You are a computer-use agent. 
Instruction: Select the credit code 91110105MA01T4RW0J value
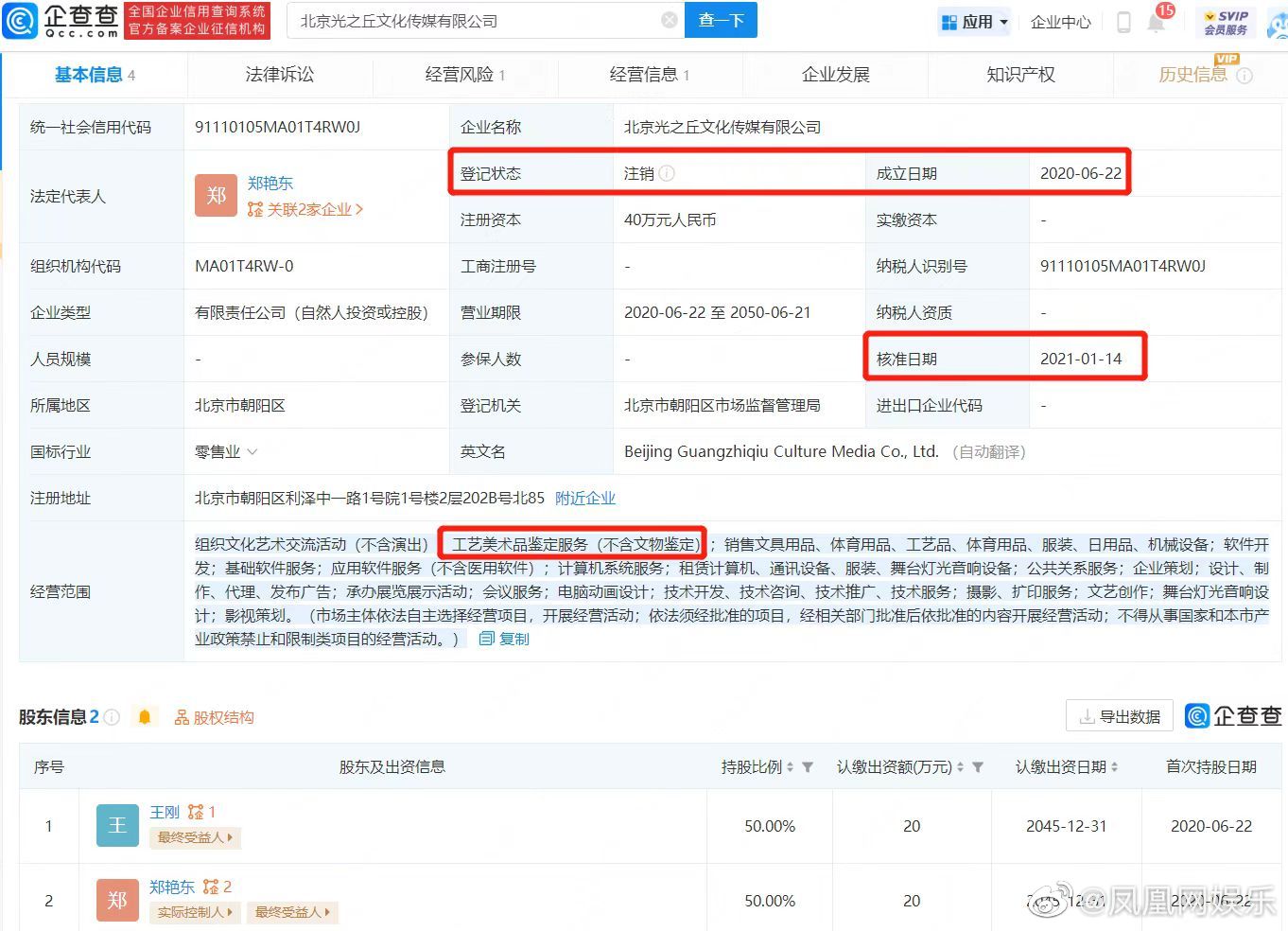pyautogui.click(x=277, y=127)
